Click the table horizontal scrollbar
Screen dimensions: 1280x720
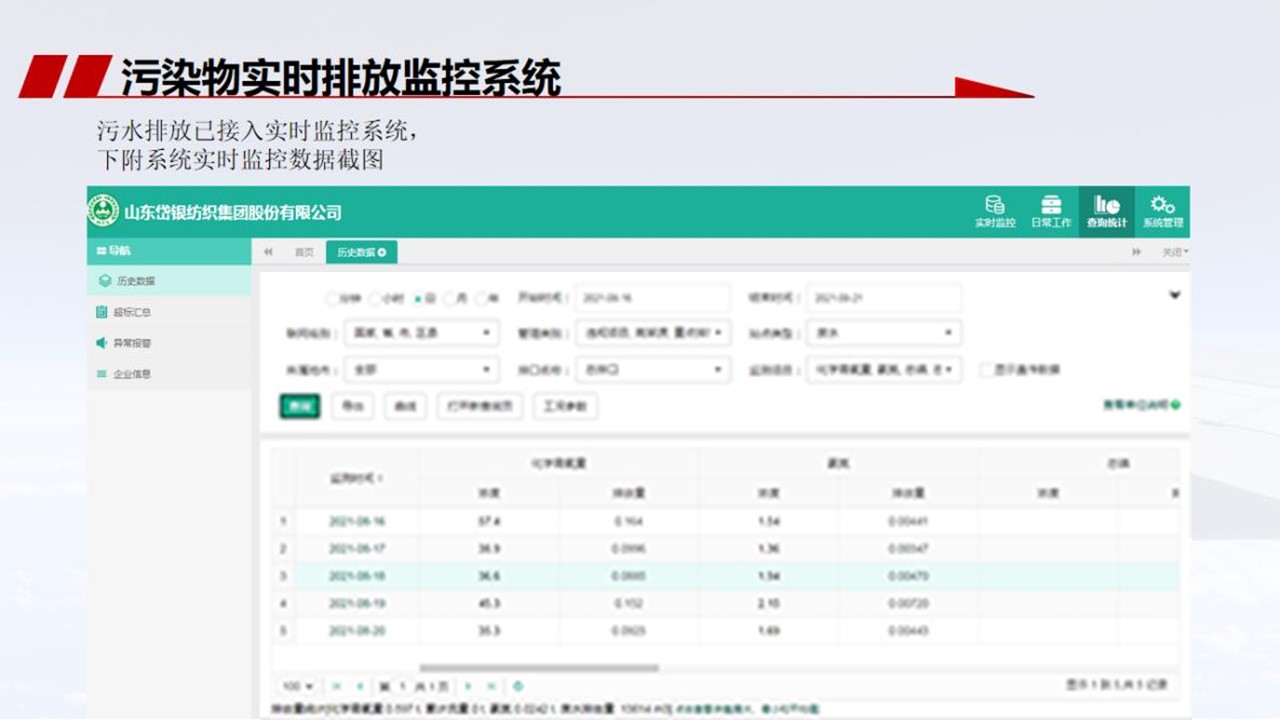coord(539,668)
